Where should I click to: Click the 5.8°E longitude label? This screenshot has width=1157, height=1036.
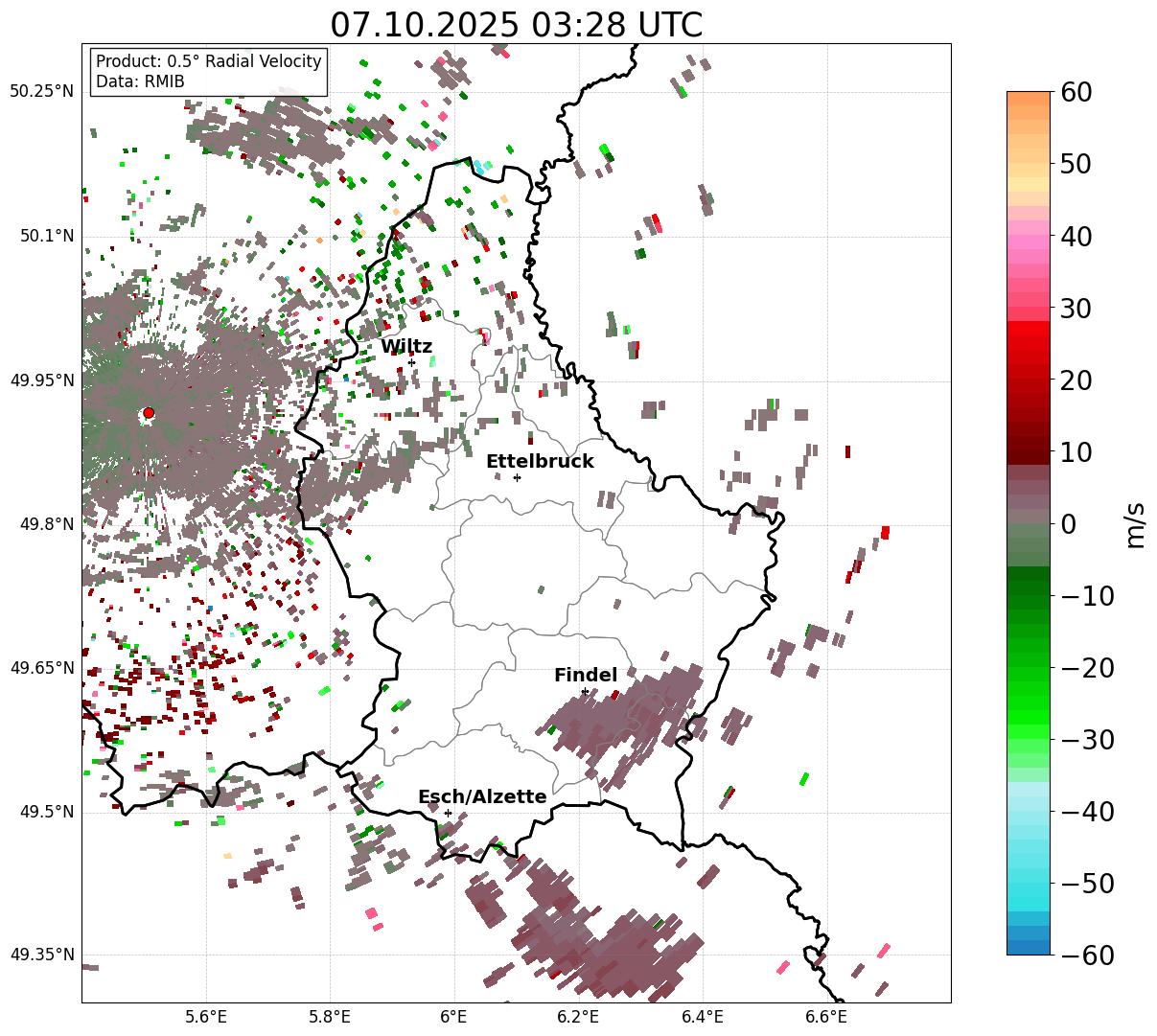[331, 1016]
